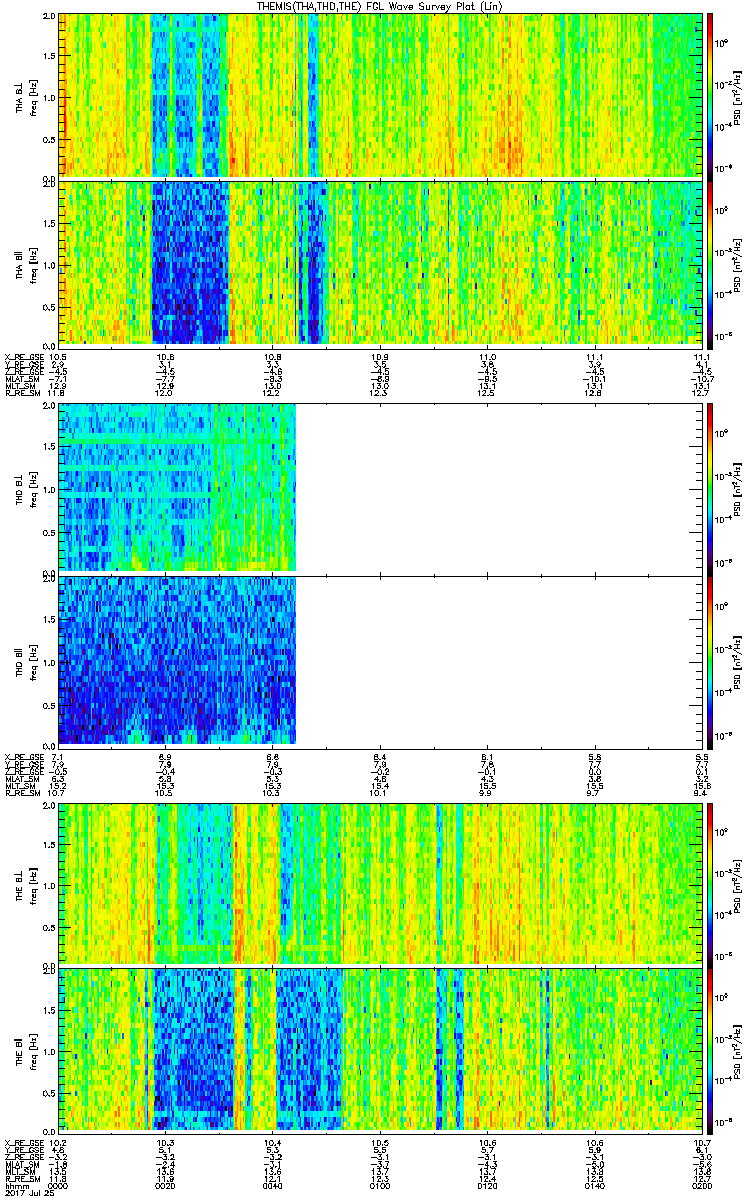
Task: Click the 0200 time tick label
Action: pos(702,1187)
